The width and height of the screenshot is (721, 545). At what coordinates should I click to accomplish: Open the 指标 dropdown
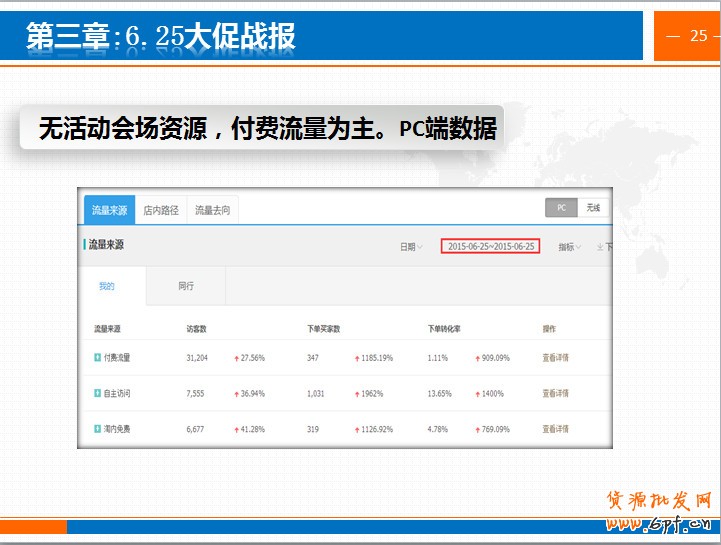[x=569, y=247]
